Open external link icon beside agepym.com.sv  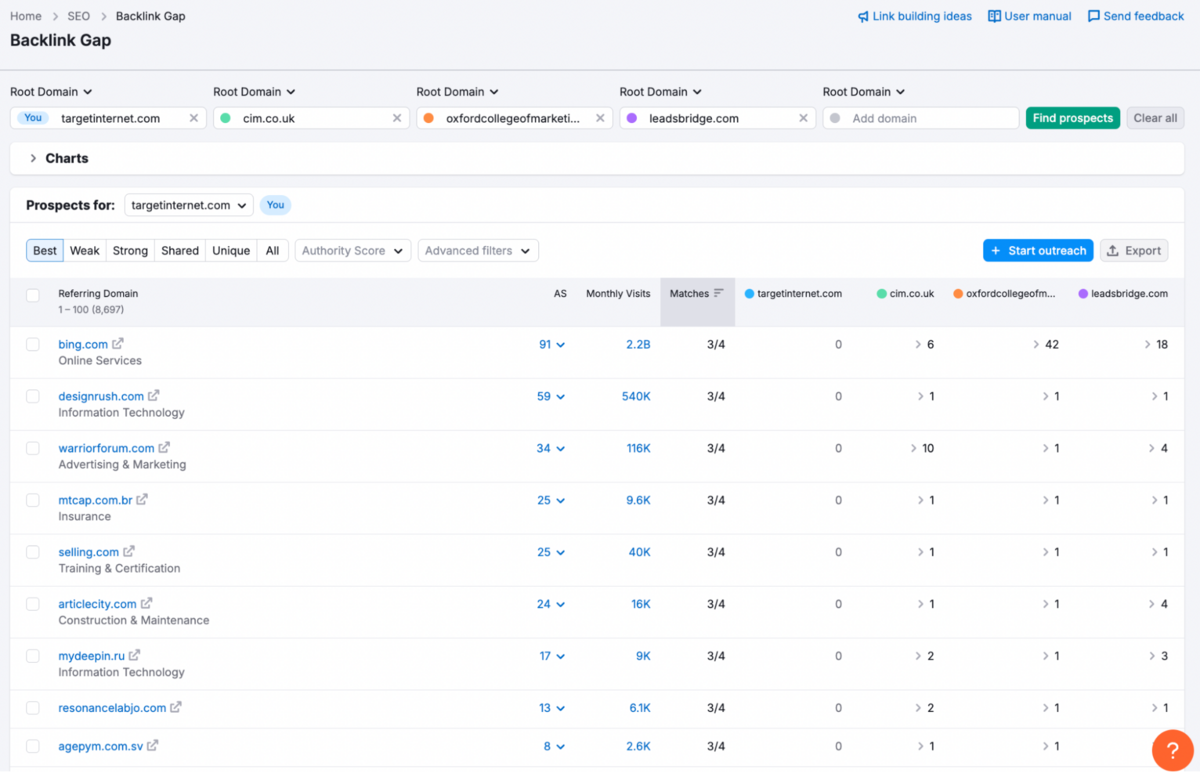coord(153,746)
